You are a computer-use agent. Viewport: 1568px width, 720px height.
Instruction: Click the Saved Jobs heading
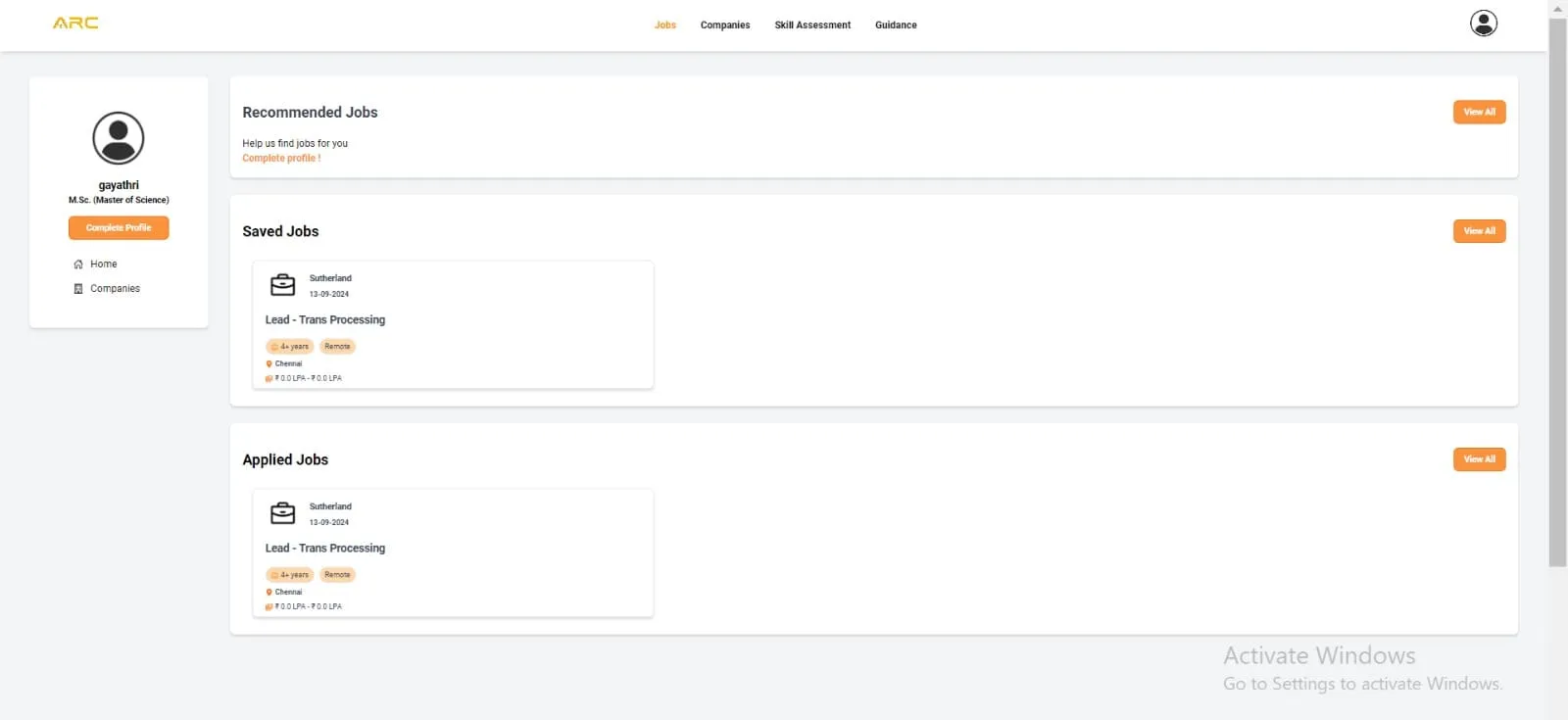(280, 231)
